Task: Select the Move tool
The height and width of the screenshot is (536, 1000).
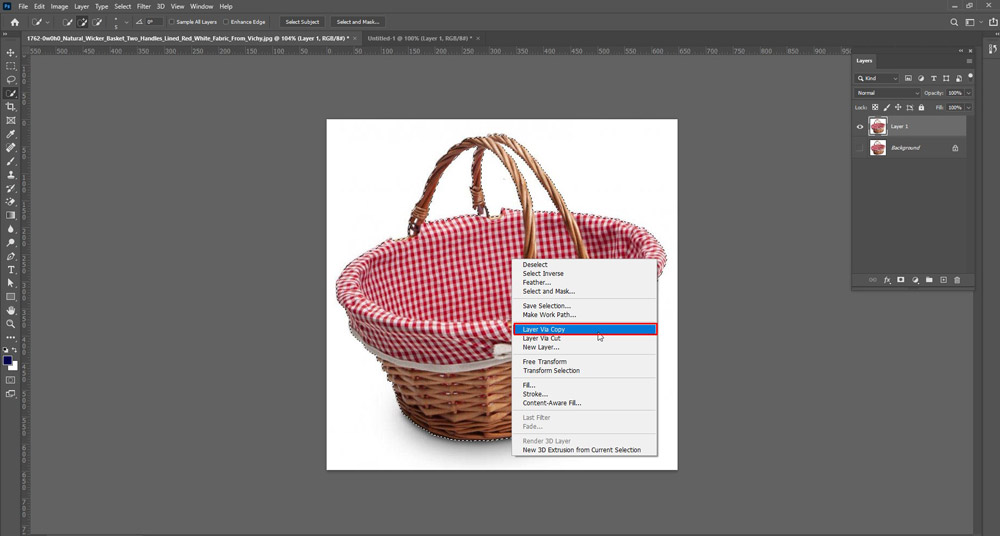Action: (x=11, y=52)
